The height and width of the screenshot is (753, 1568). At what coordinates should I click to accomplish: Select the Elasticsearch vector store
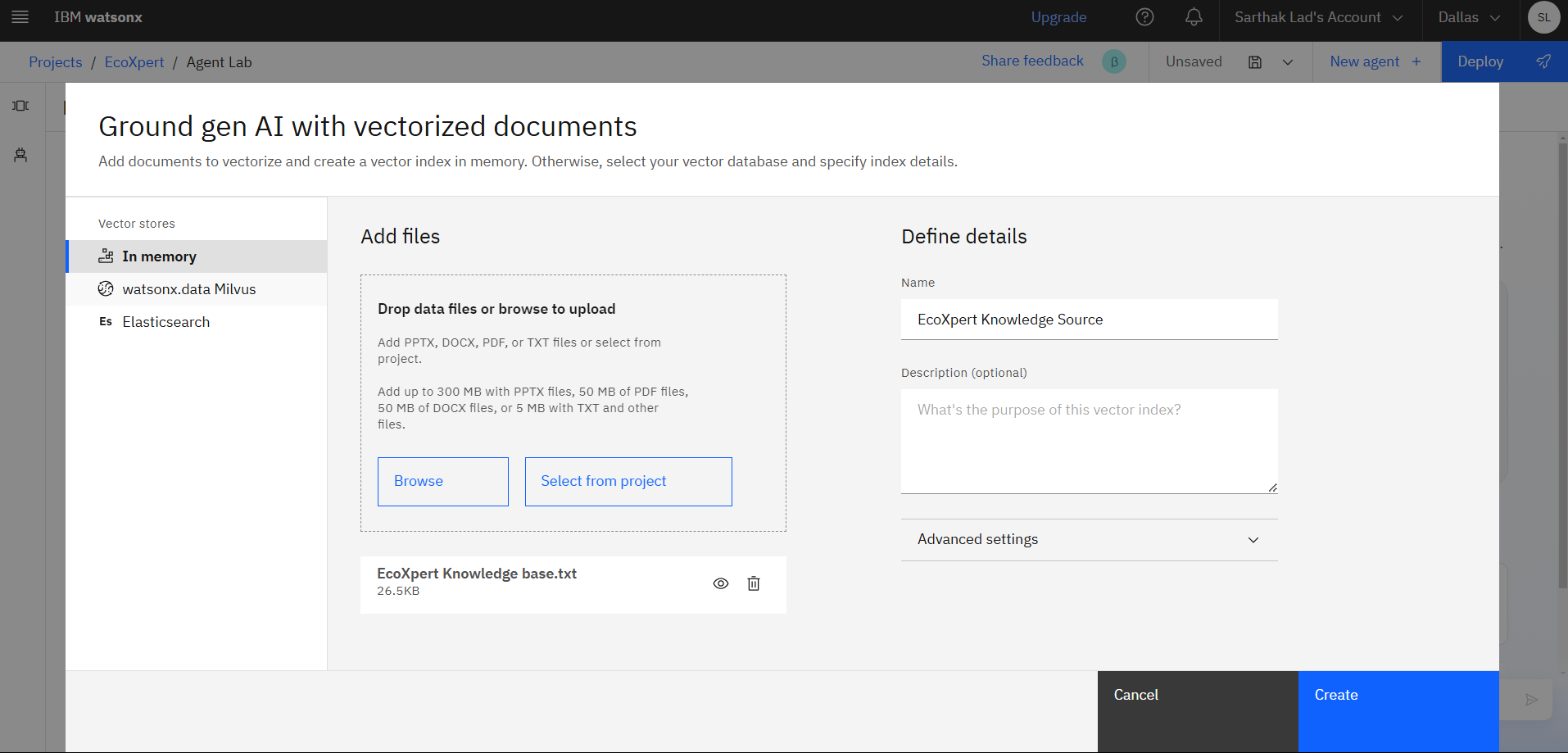[x=197, y=322]
